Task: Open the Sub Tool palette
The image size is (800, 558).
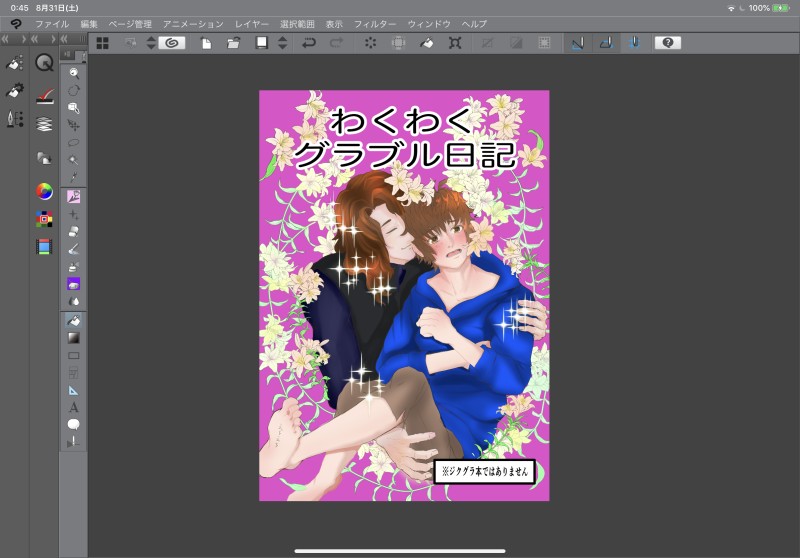Action: (15, 63)
